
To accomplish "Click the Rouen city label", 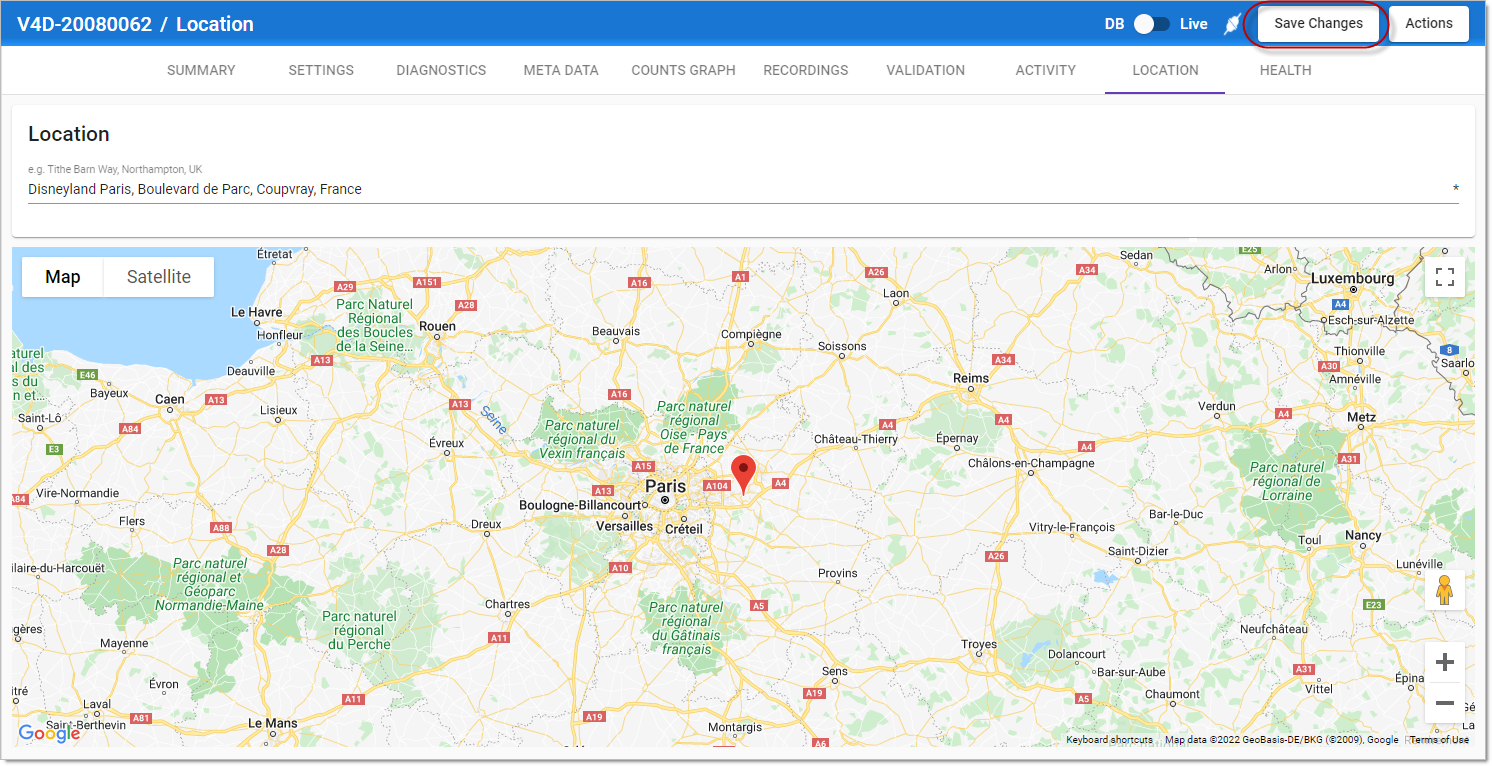I will pyautogui.click(x=437, y=326).
